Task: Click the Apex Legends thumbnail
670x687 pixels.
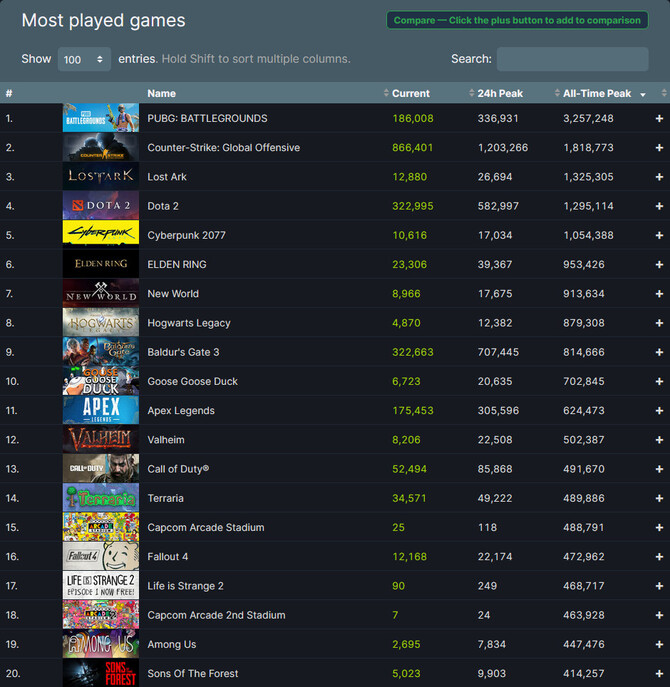Action: [101, 410]
